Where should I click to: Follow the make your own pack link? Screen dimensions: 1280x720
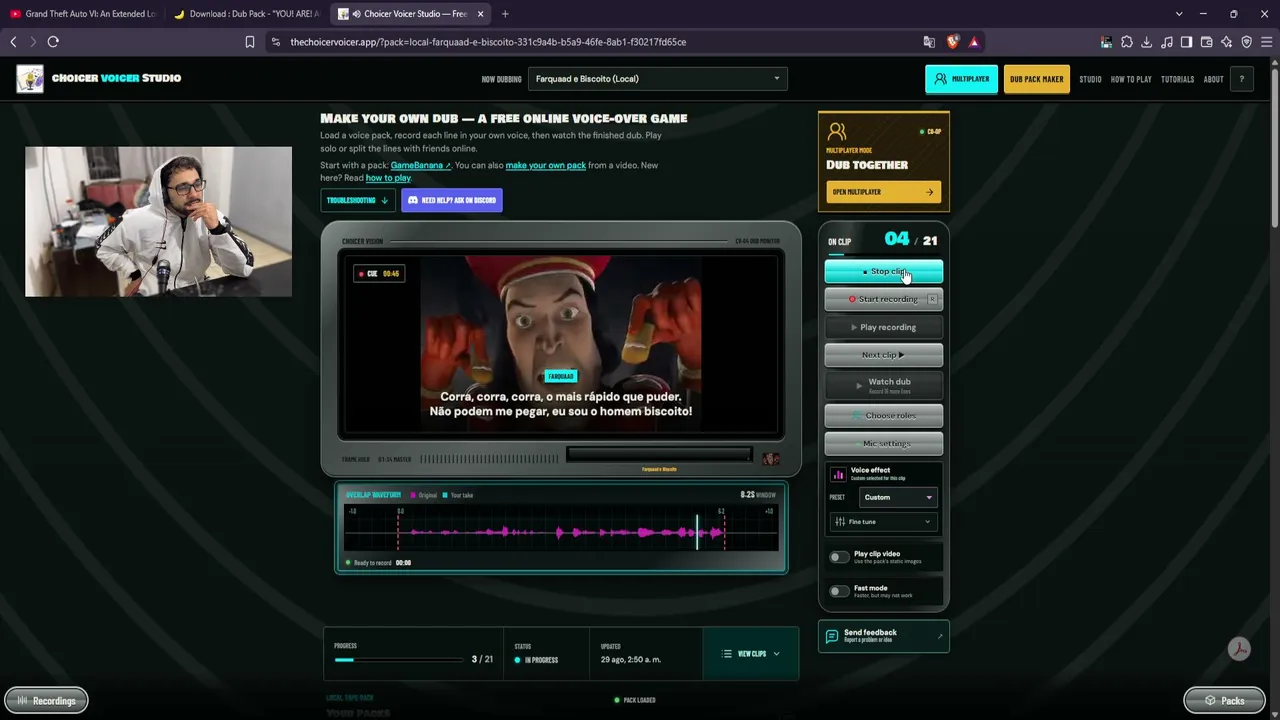click(x=546, y=165)
